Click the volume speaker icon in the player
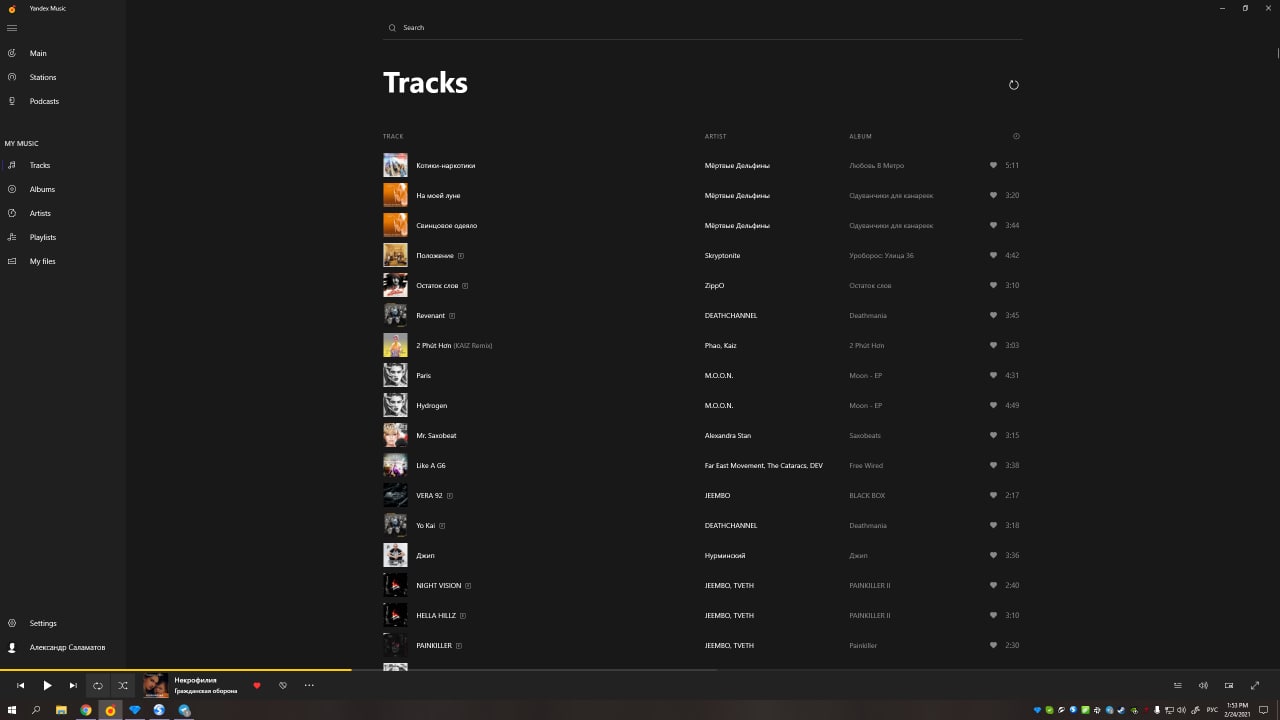 click(x=1203, y=685)
